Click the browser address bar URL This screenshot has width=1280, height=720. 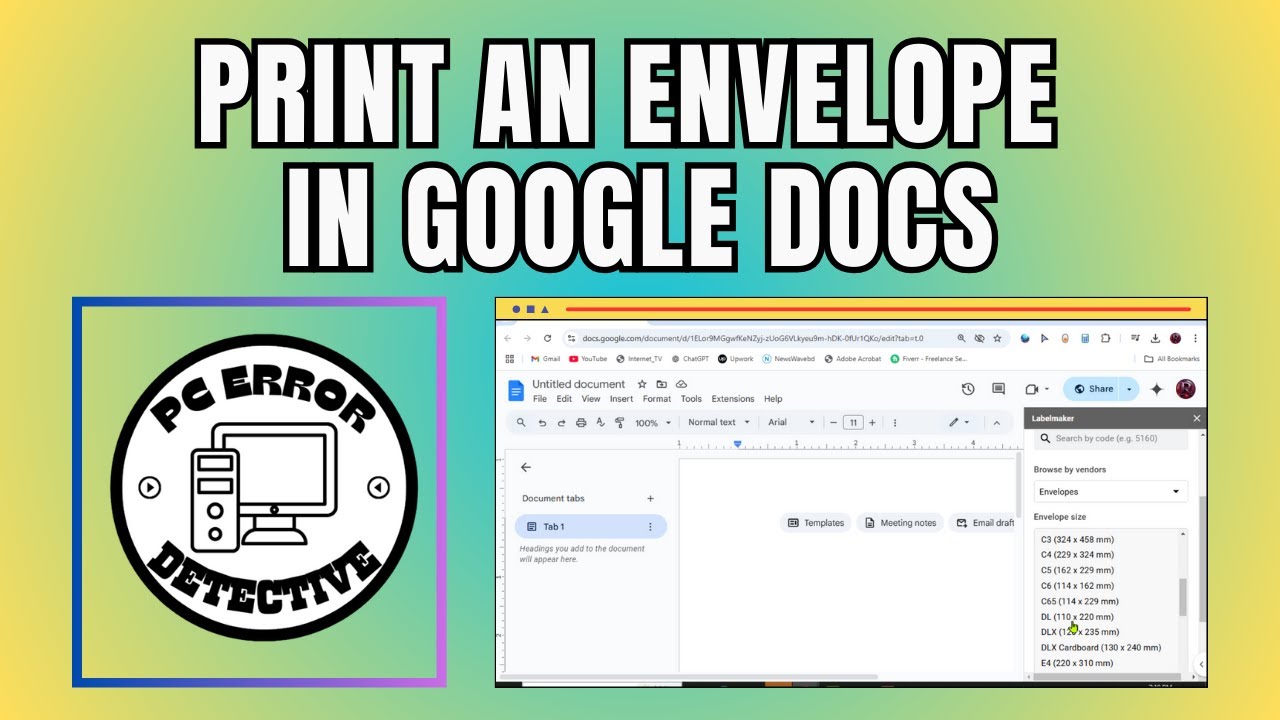tap(752, 338)
